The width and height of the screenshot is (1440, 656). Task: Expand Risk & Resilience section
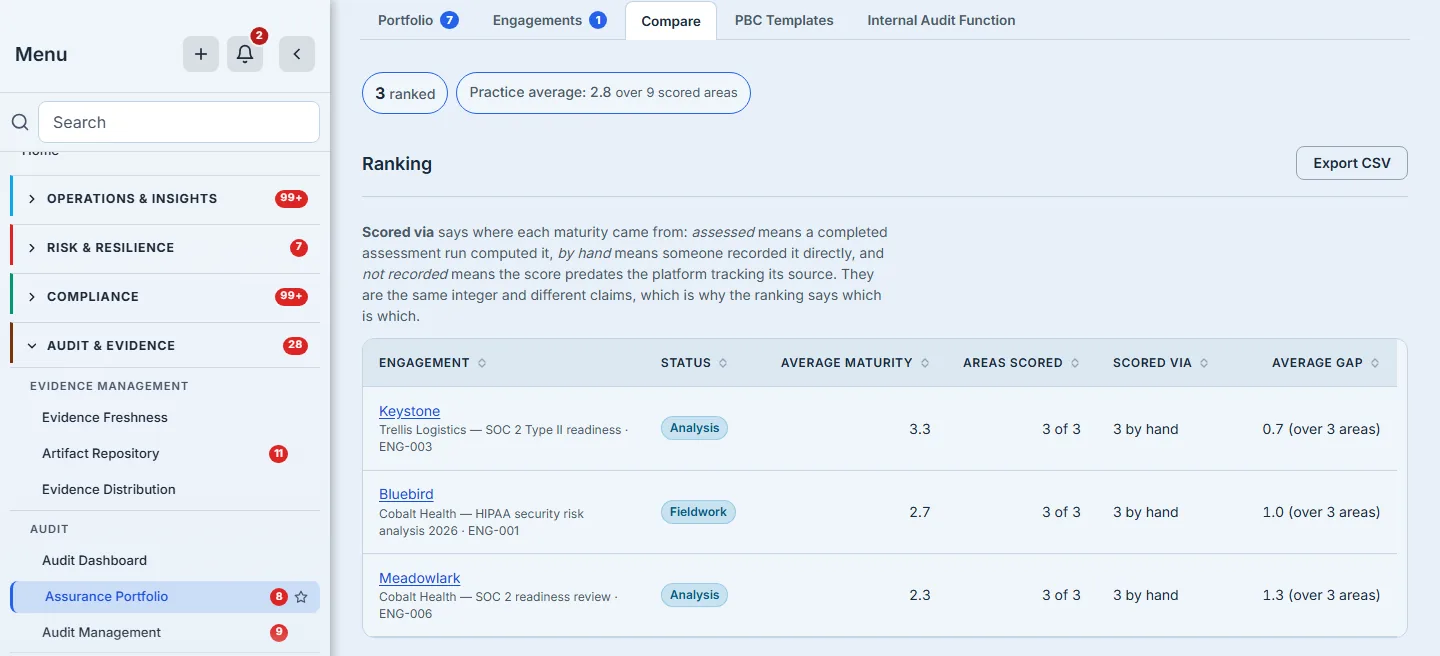[x=165, y=248]
